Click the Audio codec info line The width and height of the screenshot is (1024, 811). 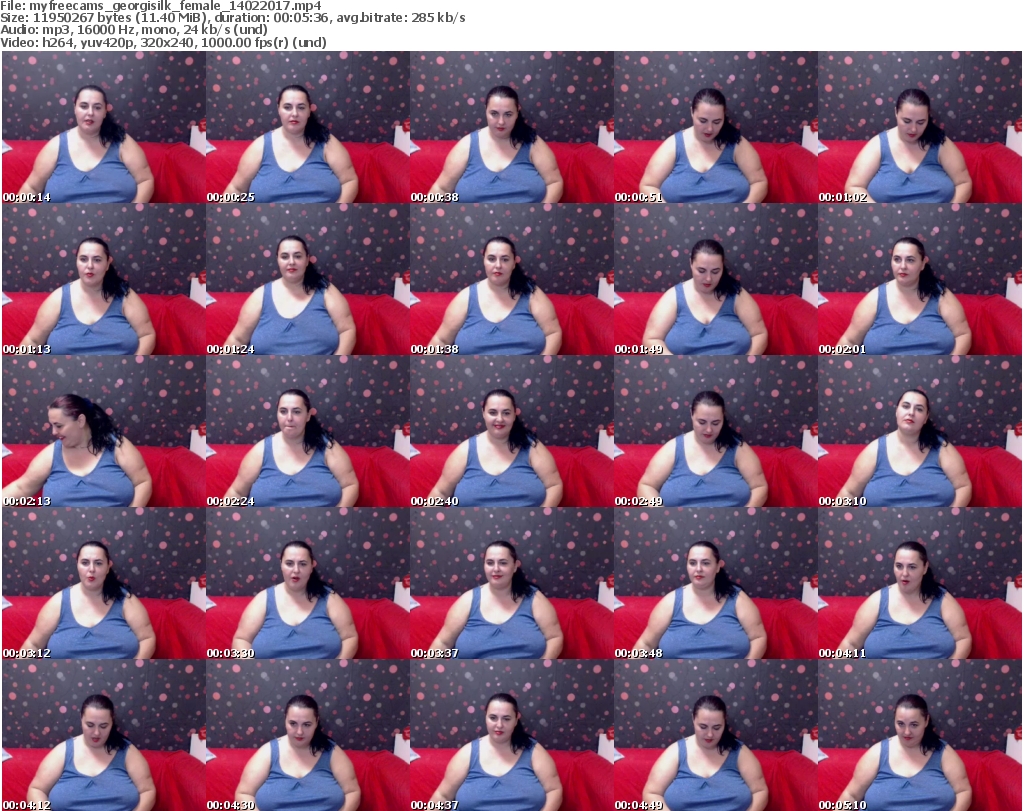(x=134, y=30)
